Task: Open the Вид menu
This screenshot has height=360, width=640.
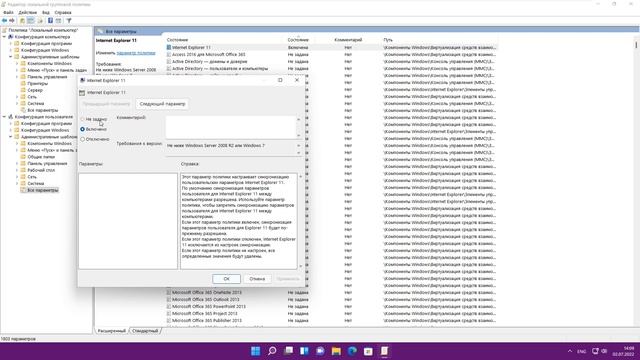Action: click(46, 13)
